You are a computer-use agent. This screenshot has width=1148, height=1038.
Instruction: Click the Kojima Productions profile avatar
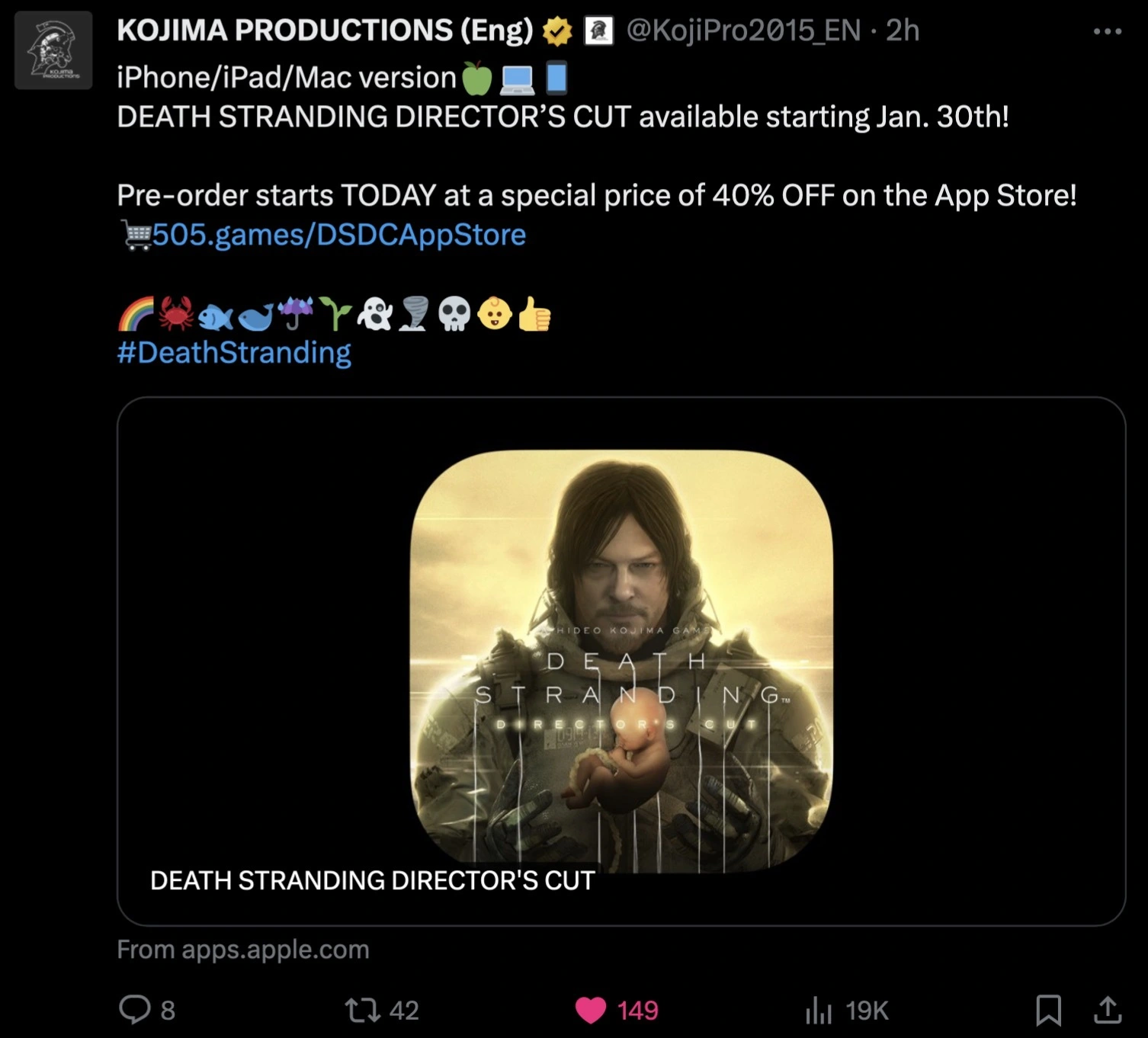coord(53,50)
